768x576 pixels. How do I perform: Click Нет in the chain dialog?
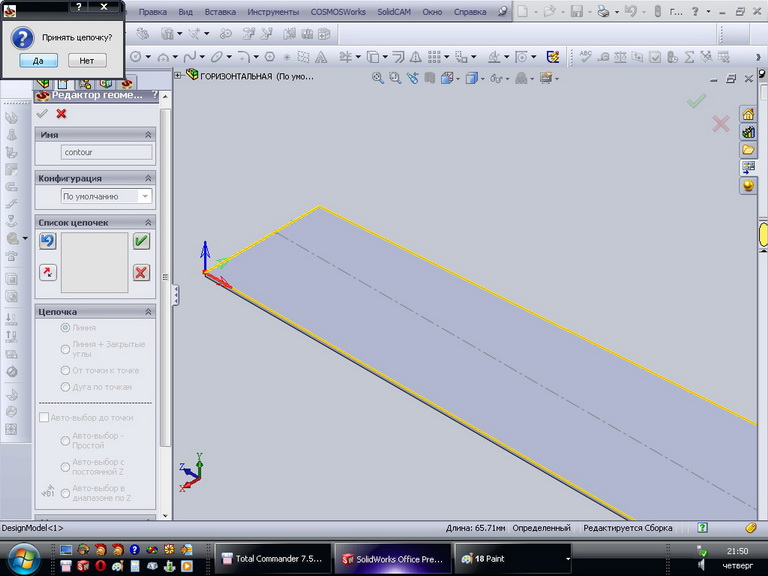pyautogui.click(x=87, y=61)
